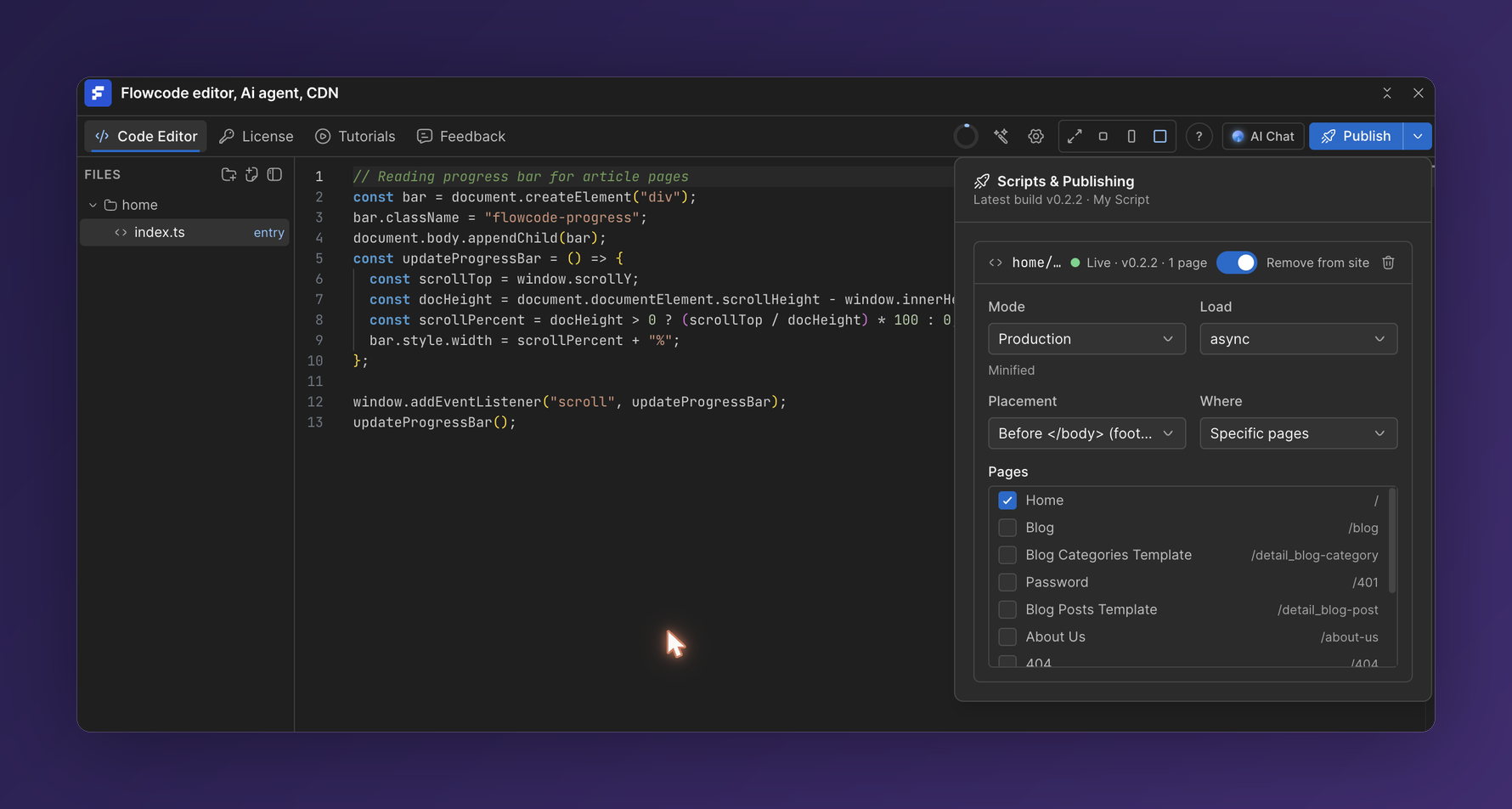The width and height of the screenshot is (1512, 809).
Task: Click the Publish button
Action: [1356, 136]
